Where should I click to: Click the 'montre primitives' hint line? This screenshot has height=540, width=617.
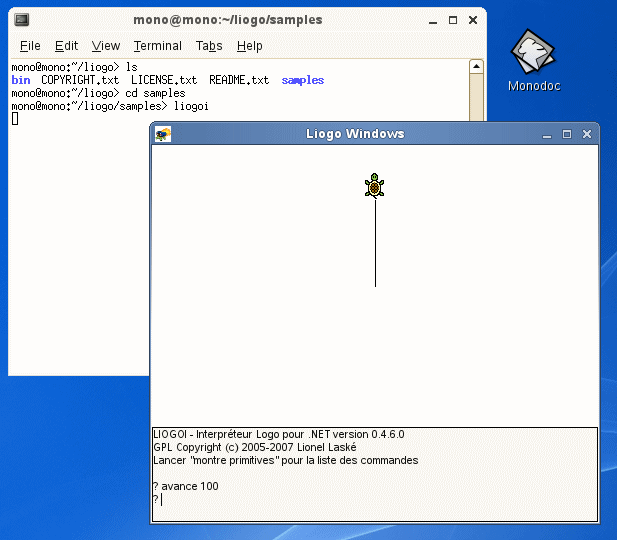[285, 460]
